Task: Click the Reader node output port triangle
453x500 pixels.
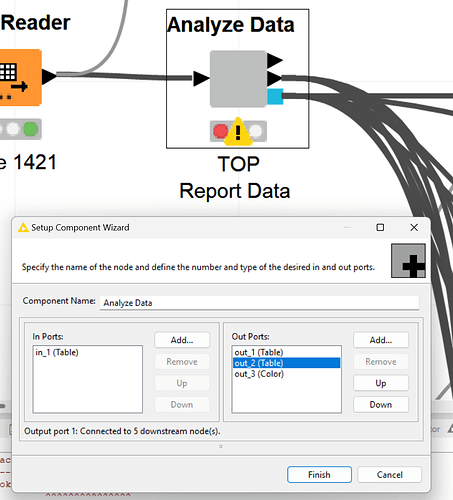Action: click(49, 77)
